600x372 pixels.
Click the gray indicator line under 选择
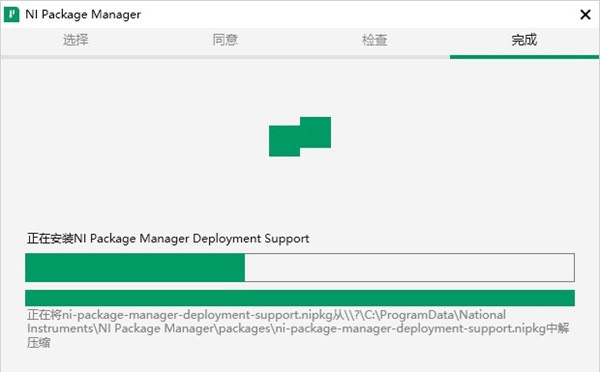pyautogui.click(x=76, y=57)
